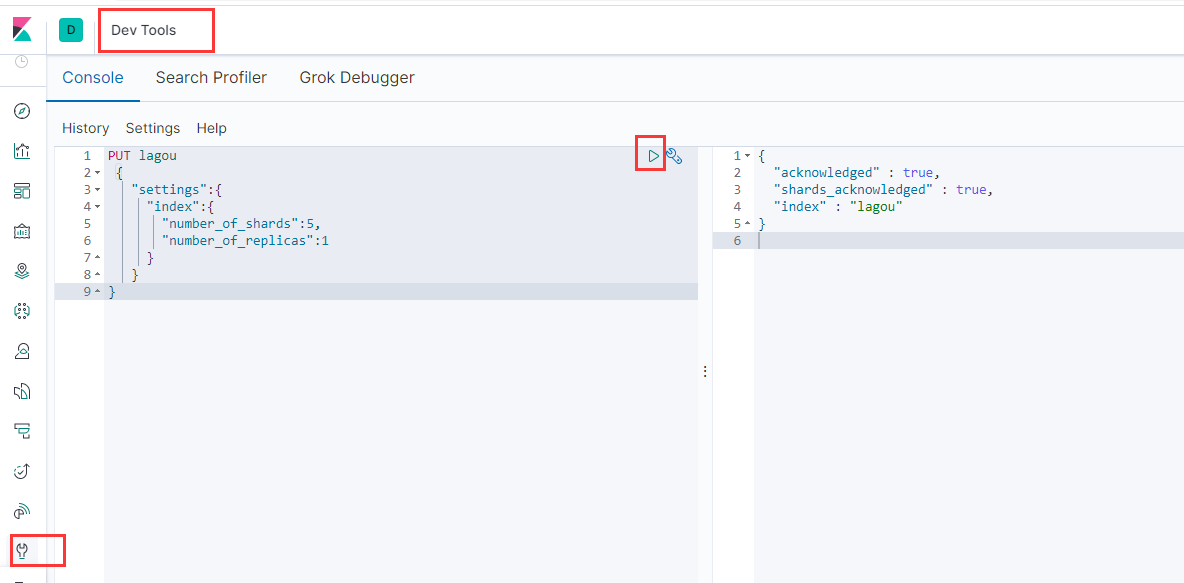Open Uptime via checkmark-arrow icon

pyautogui.click(x=22, y=471)
